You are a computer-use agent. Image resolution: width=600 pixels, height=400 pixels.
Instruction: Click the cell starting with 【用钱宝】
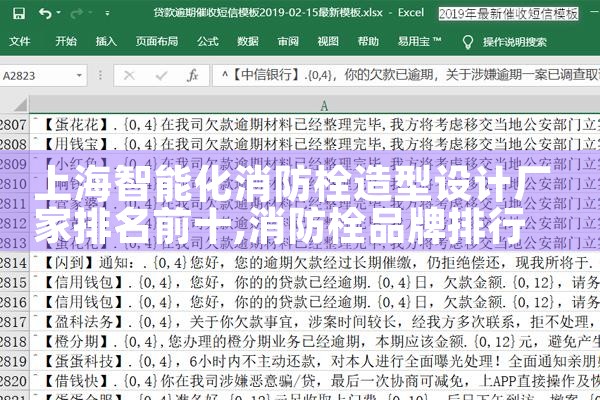click(315, 144)
